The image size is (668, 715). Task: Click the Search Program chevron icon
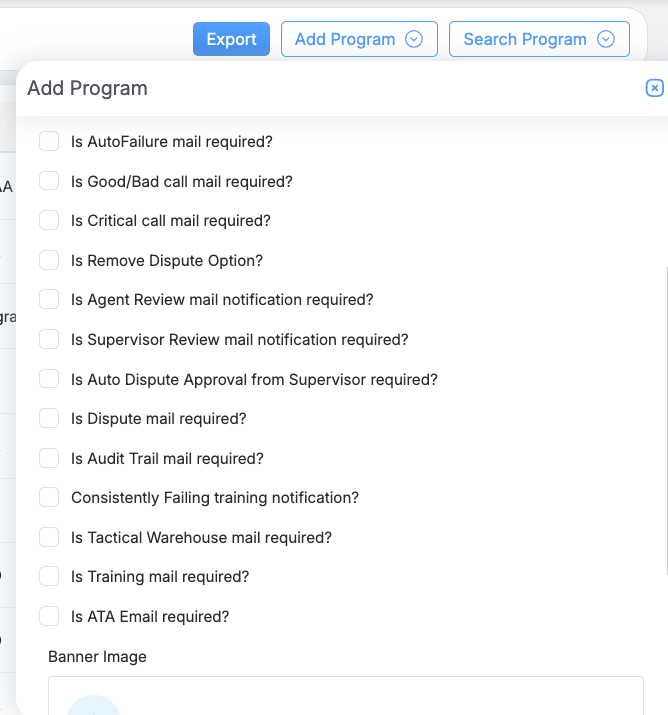[x=605, y=39]
